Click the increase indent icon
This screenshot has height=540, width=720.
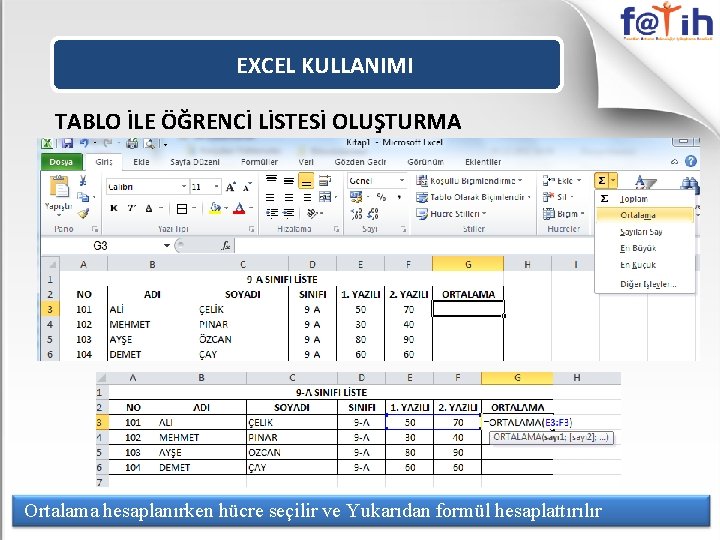coord(289,214)
